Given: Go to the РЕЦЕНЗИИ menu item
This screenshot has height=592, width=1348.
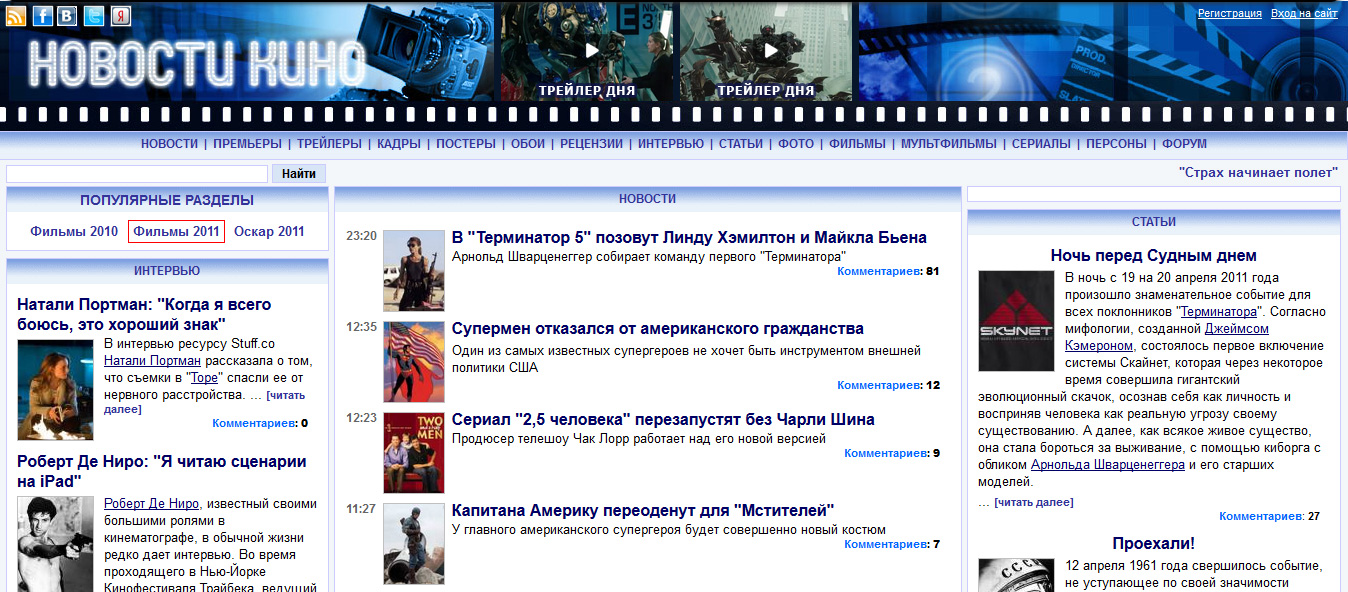Looking at the screenshot, I should [x=591, y=144].
